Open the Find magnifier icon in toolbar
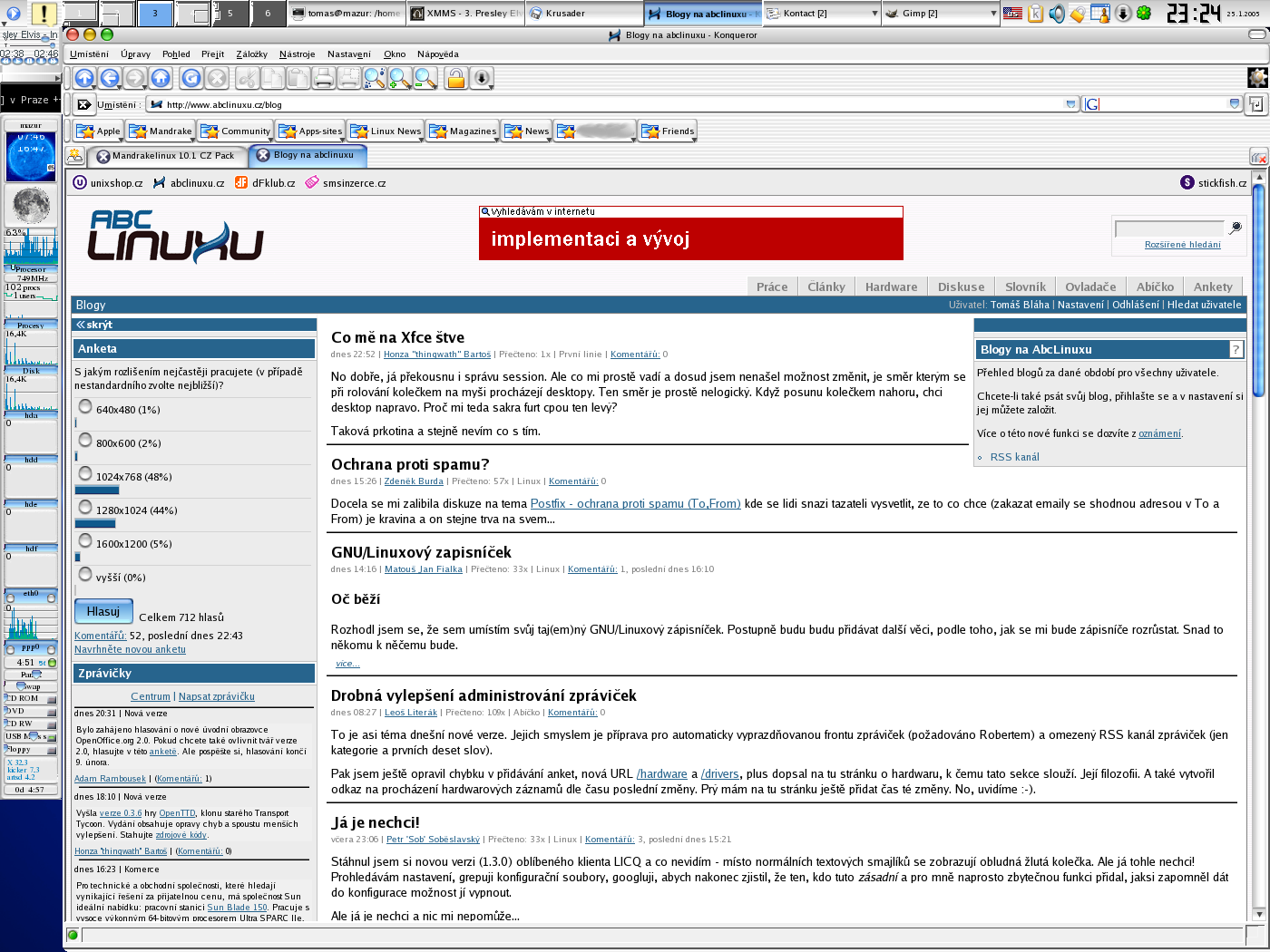Viewport: 1270px width, 952px height. [x=375, y=79]
